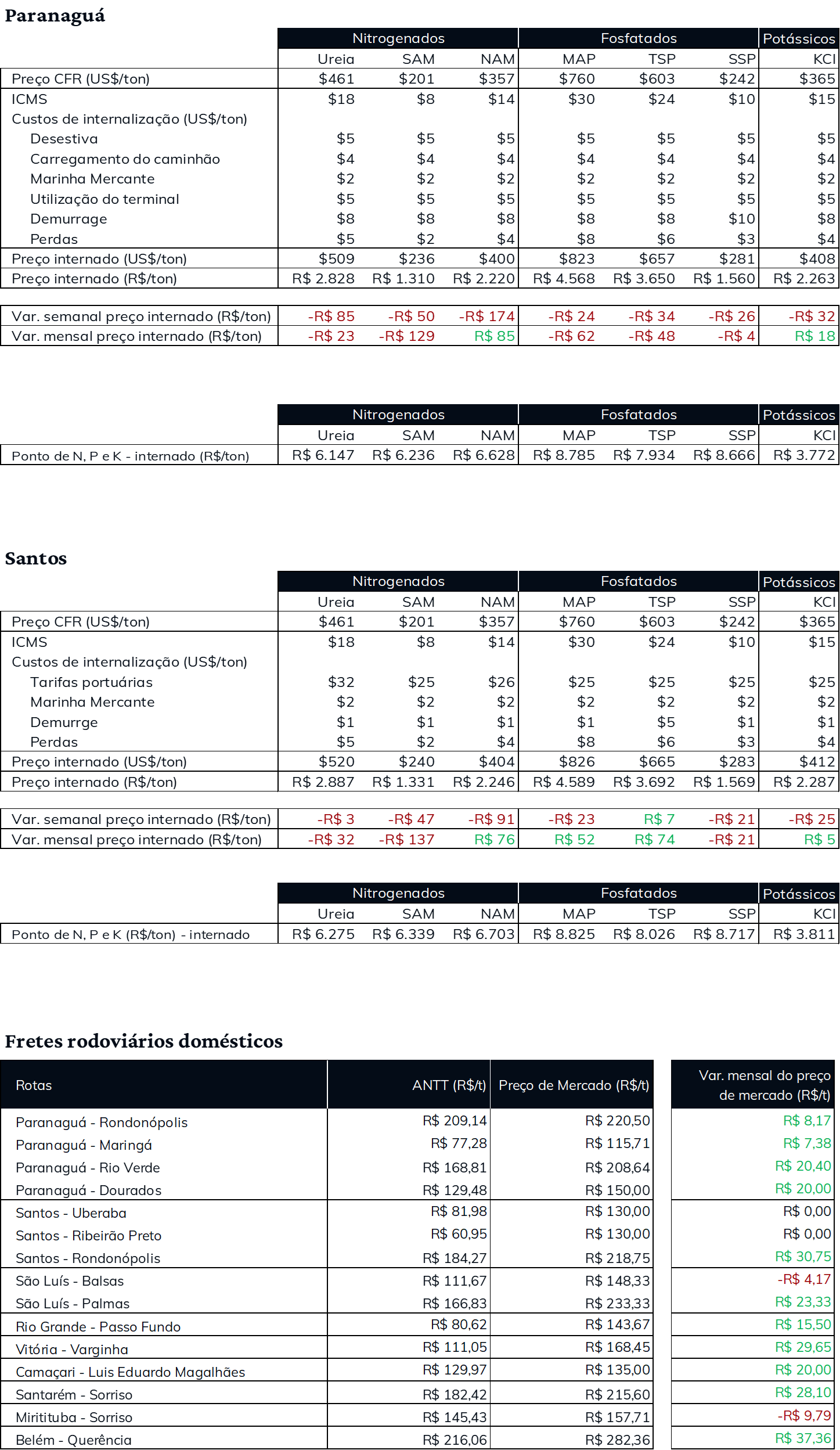This screenshot has width=840, height=1450.
Task: Select the monthly variation R$ 37,36
Action: (803, 1438)
